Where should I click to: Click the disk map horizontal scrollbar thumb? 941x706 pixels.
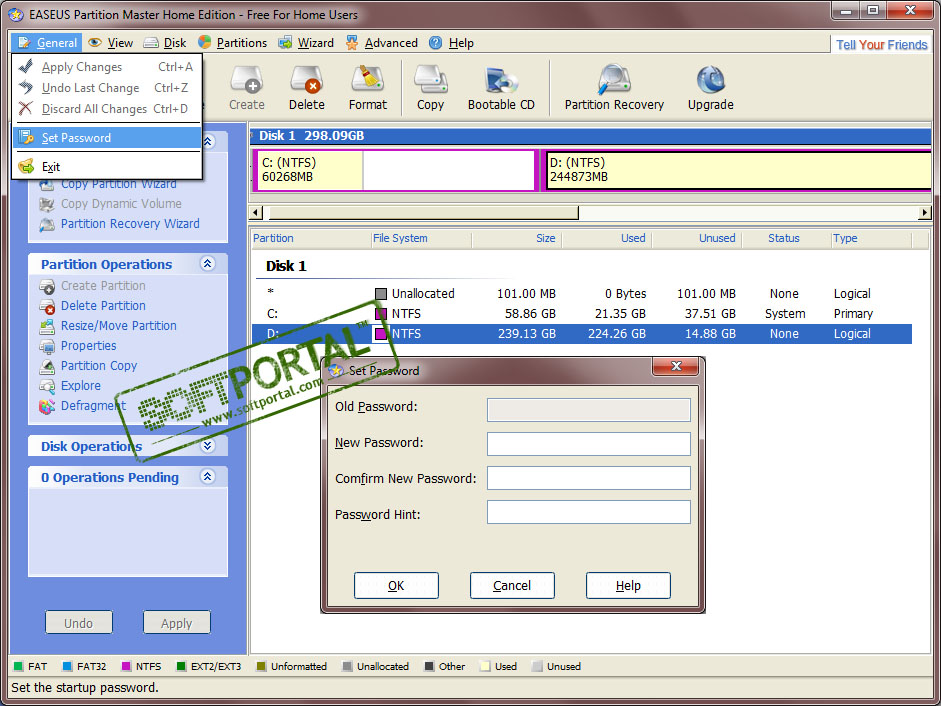tap(423, 213)
